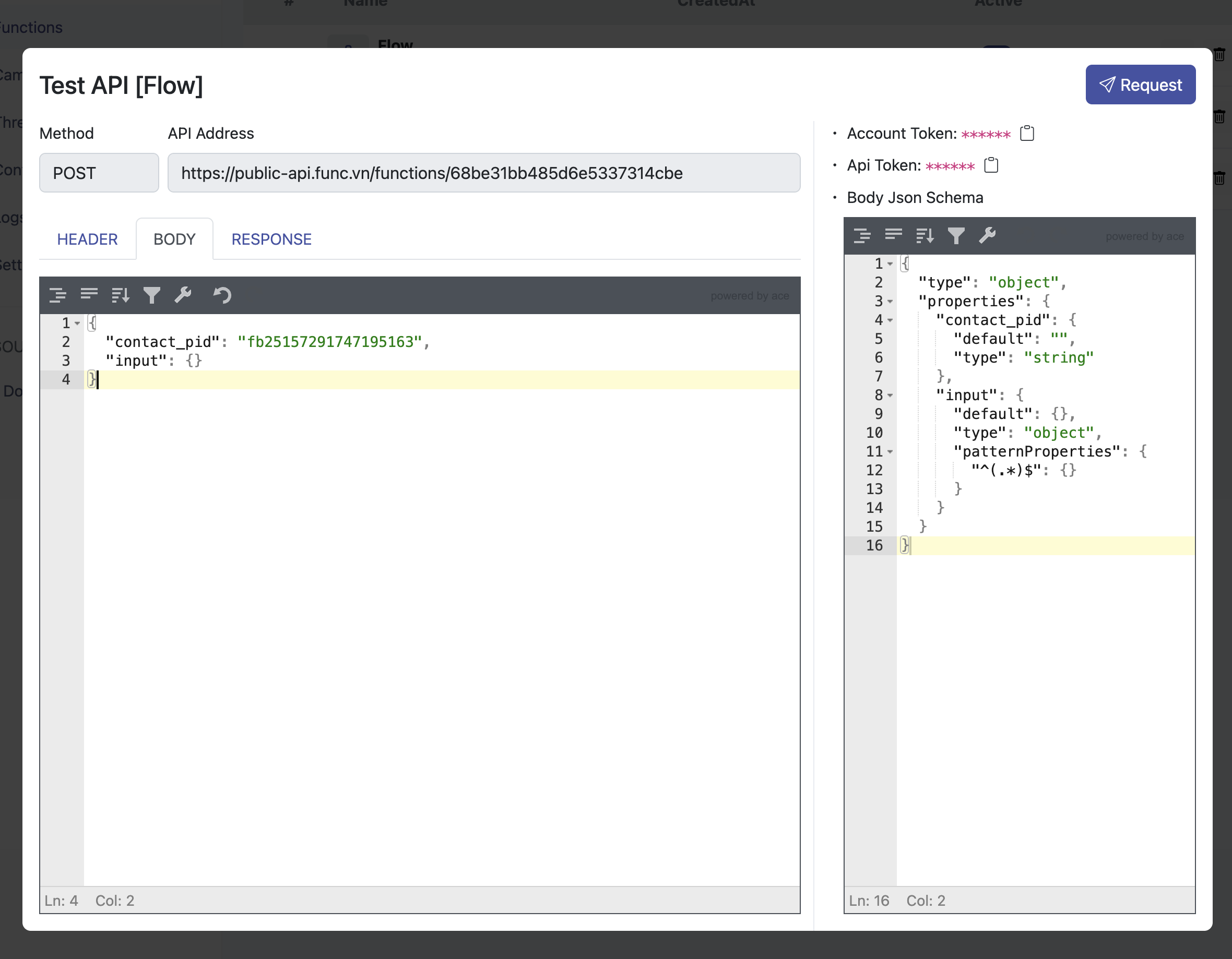Collapse the "properties" fold on schema line 3
Viewport: 1232px width, 959px height.
point(890,302)
